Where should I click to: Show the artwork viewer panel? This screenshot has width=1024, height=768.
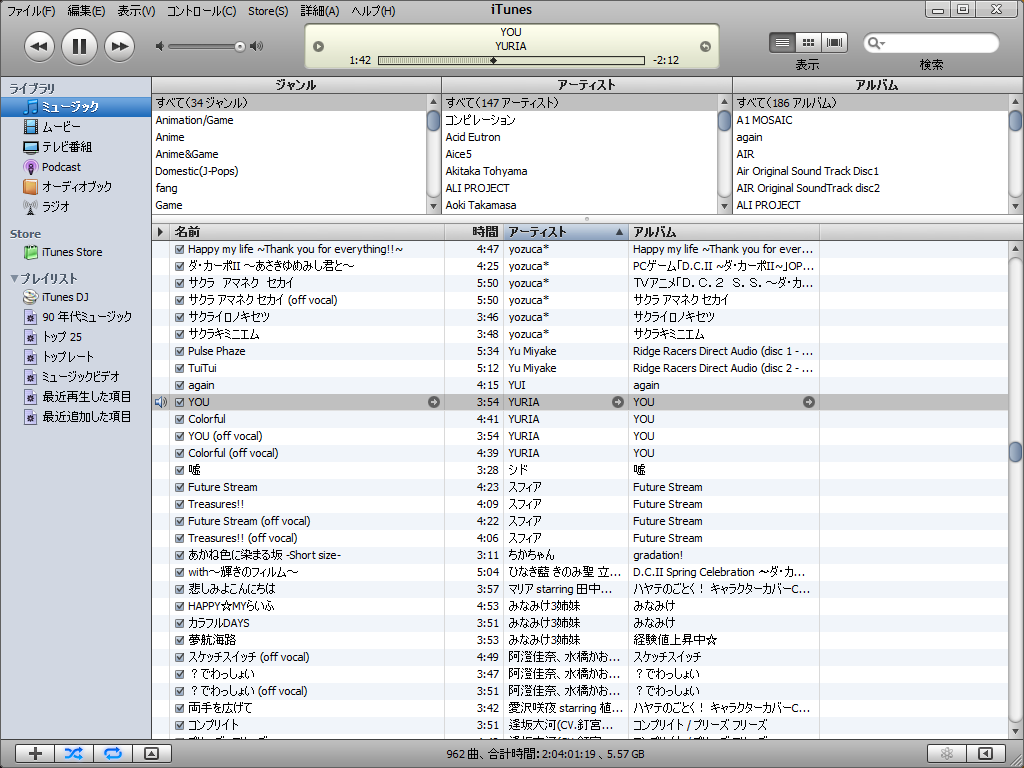tap(152, 754)
